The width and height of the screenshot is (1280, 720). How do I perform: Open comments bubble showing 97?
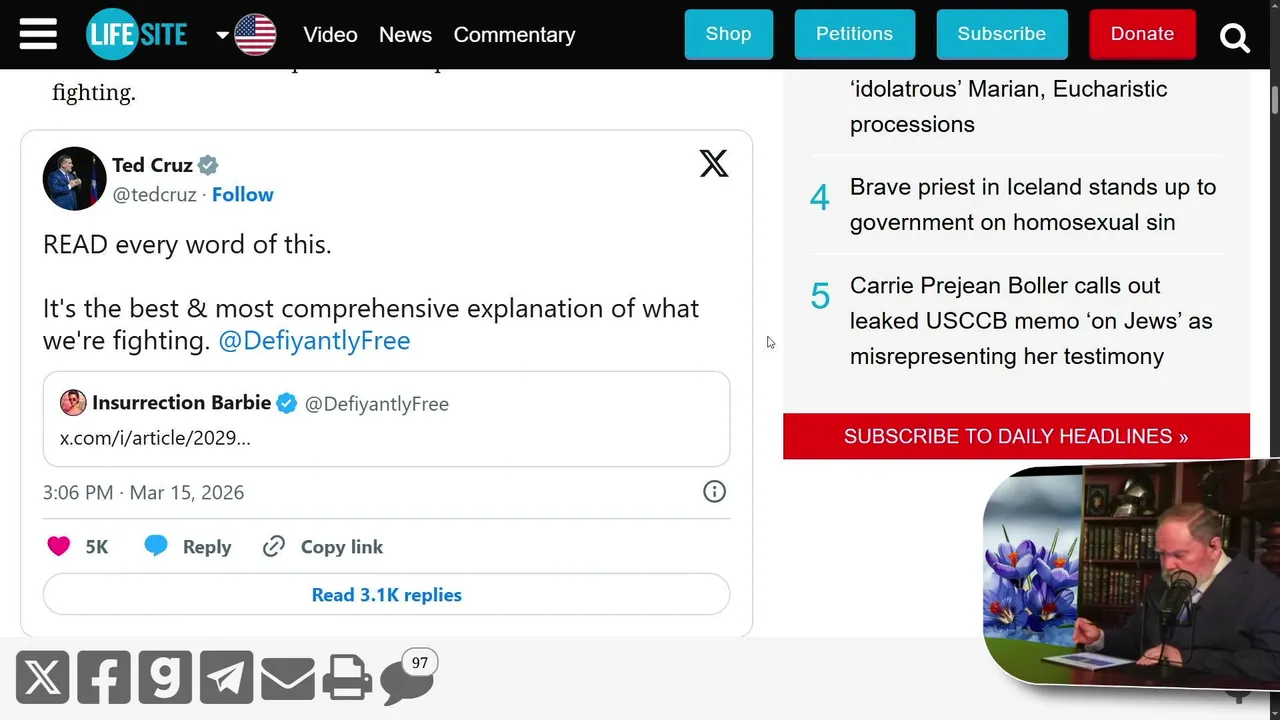click(408, 678)
